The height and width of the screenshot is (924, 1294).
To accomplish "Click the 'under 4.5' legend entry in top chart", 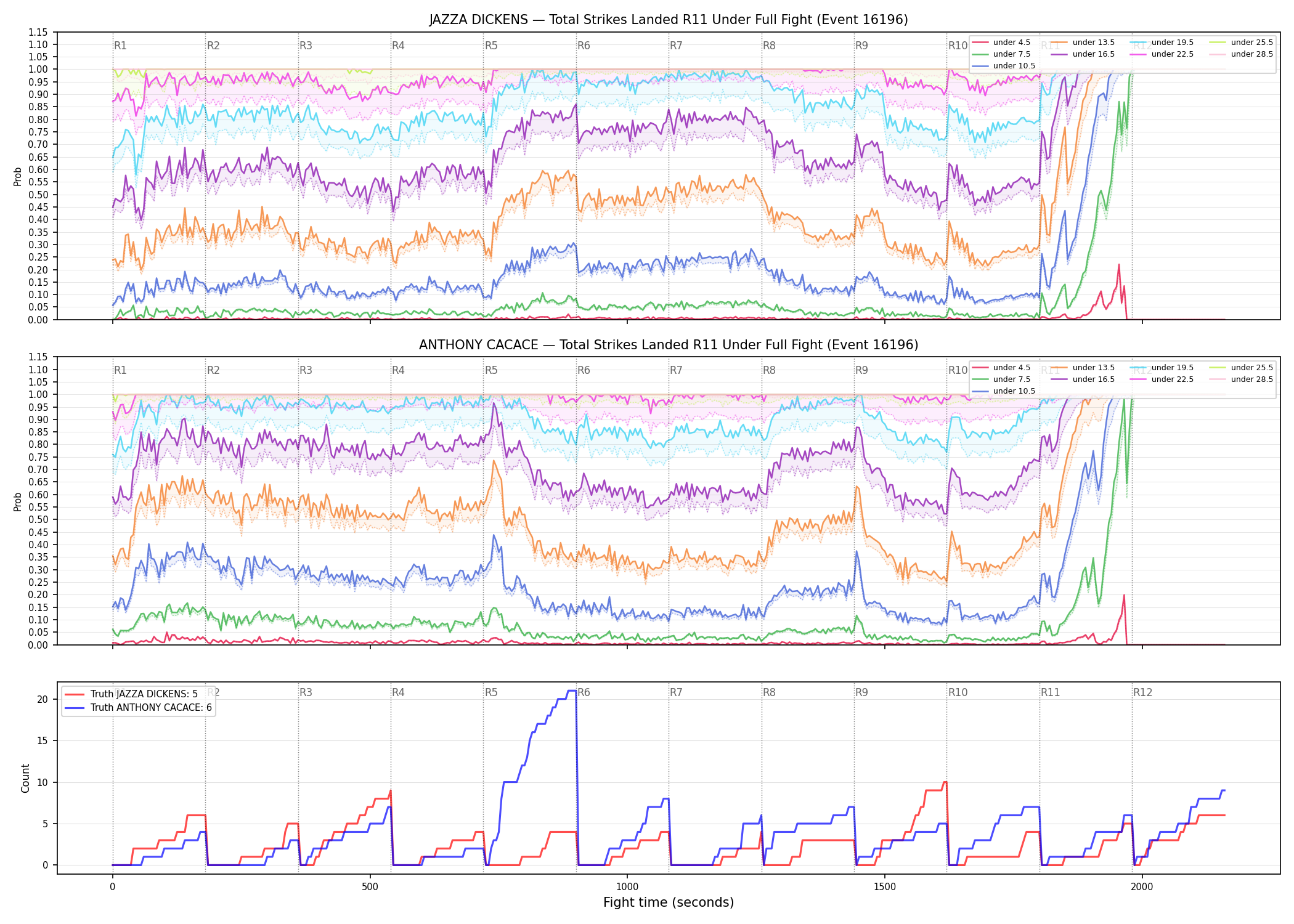I will pos(1001,43).
